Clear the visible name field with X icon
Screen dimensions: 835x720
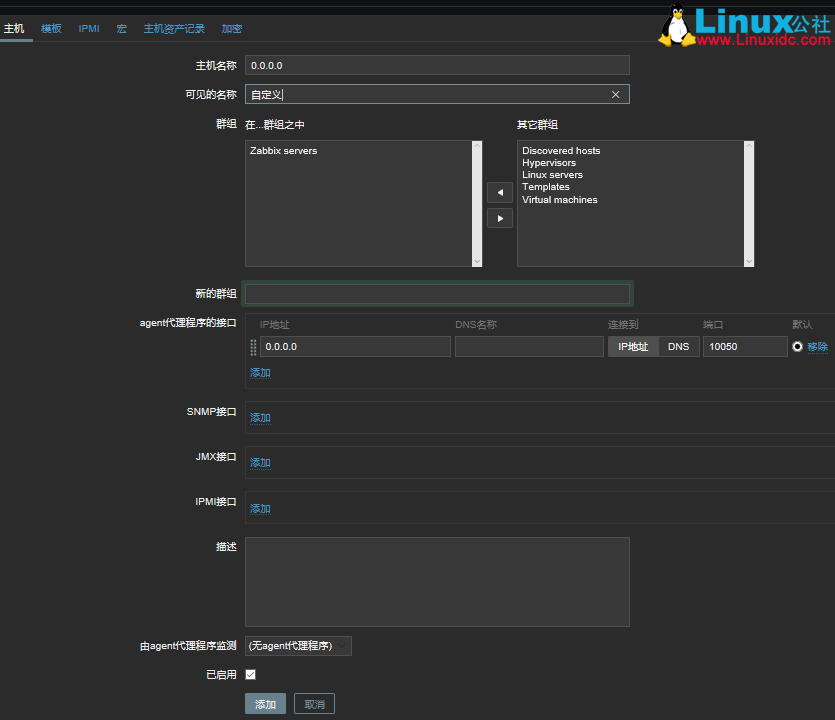click(615, 95)
